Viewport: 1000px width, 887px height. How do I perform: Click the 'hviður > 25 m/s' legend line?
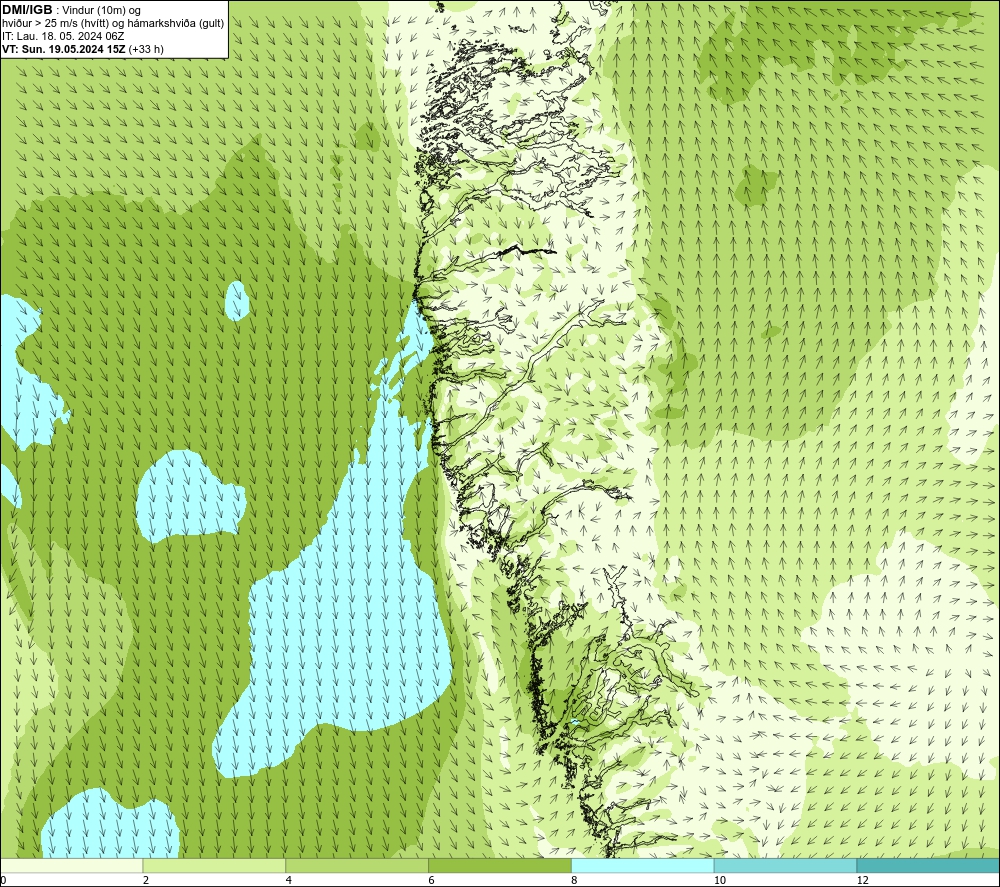click(113, 23)
